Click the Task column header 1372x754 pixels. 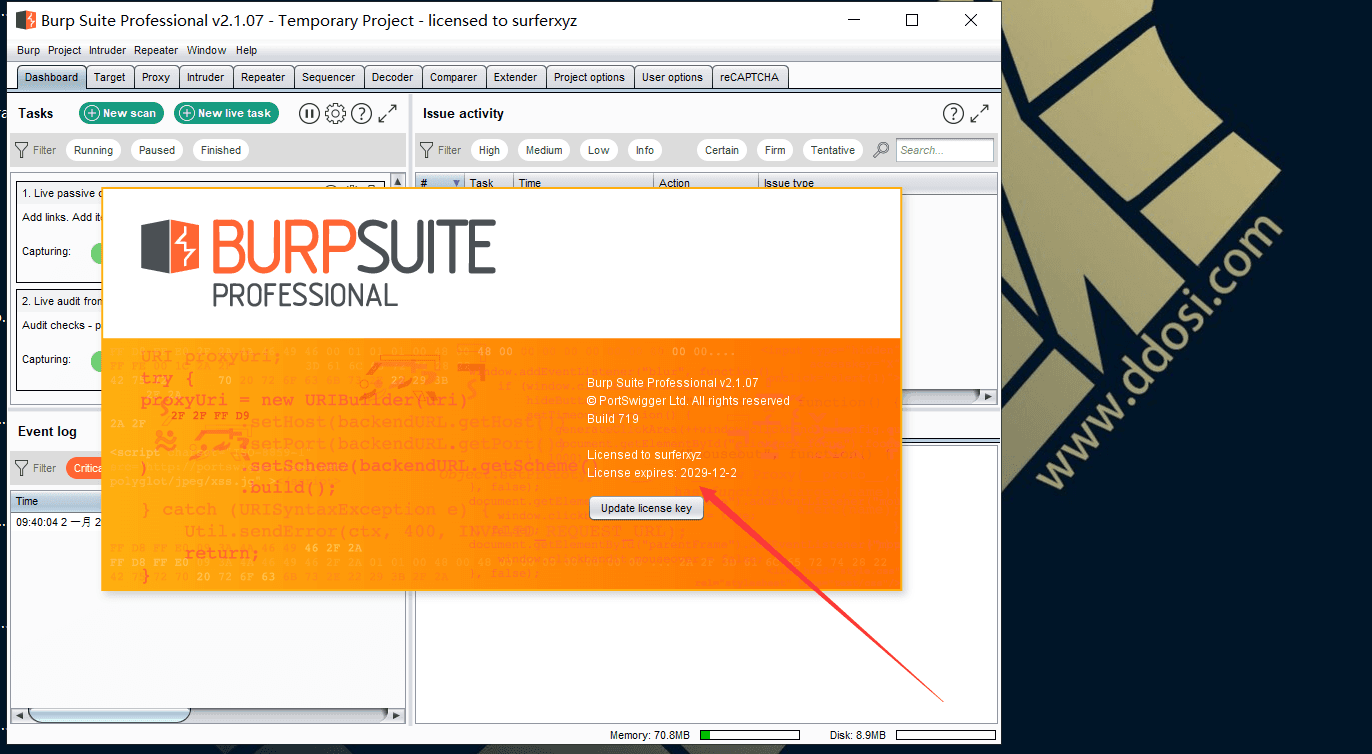tap(490, 183)
